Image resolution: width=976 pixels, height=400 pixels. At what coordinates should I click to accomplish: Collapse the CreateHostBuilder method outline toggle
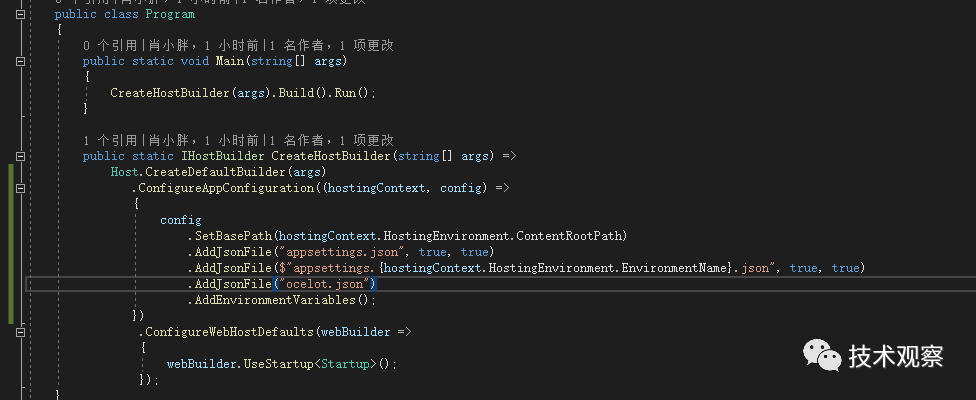click(19, 156)
